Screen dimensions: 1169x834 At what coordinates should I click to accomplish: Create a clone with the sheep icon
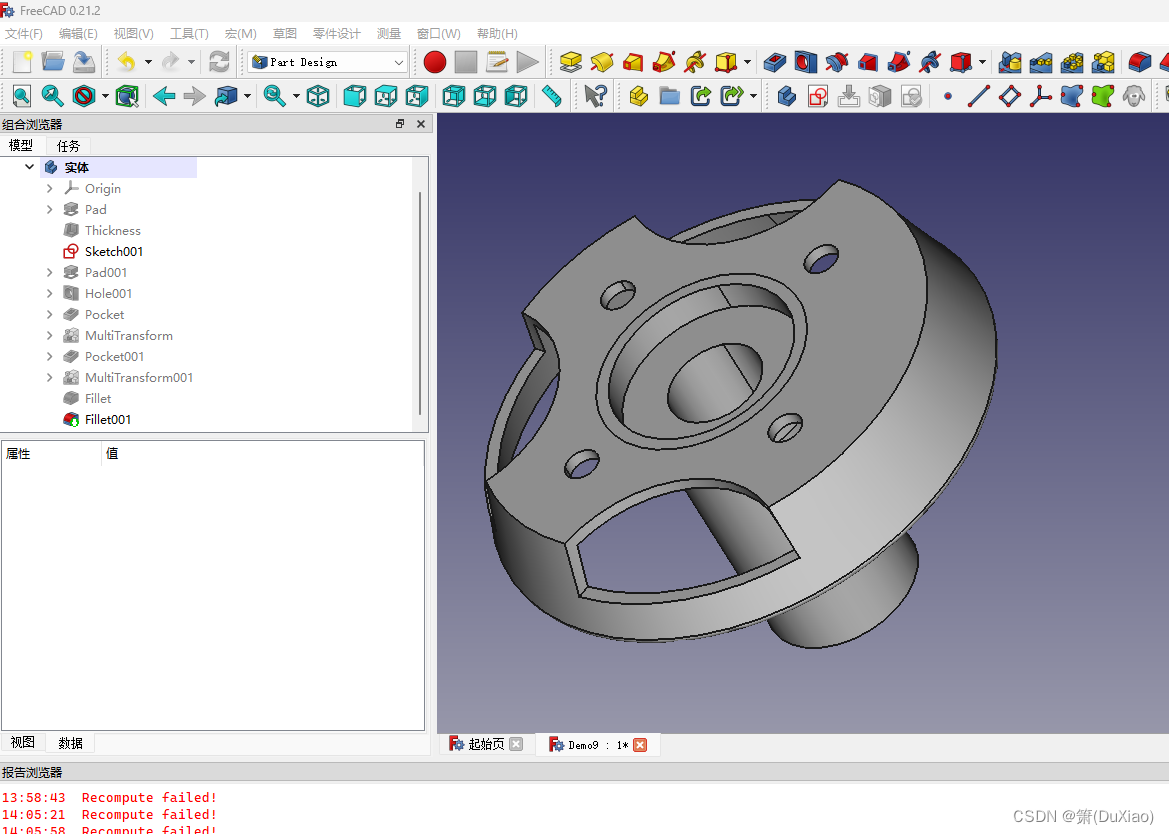1134,96
